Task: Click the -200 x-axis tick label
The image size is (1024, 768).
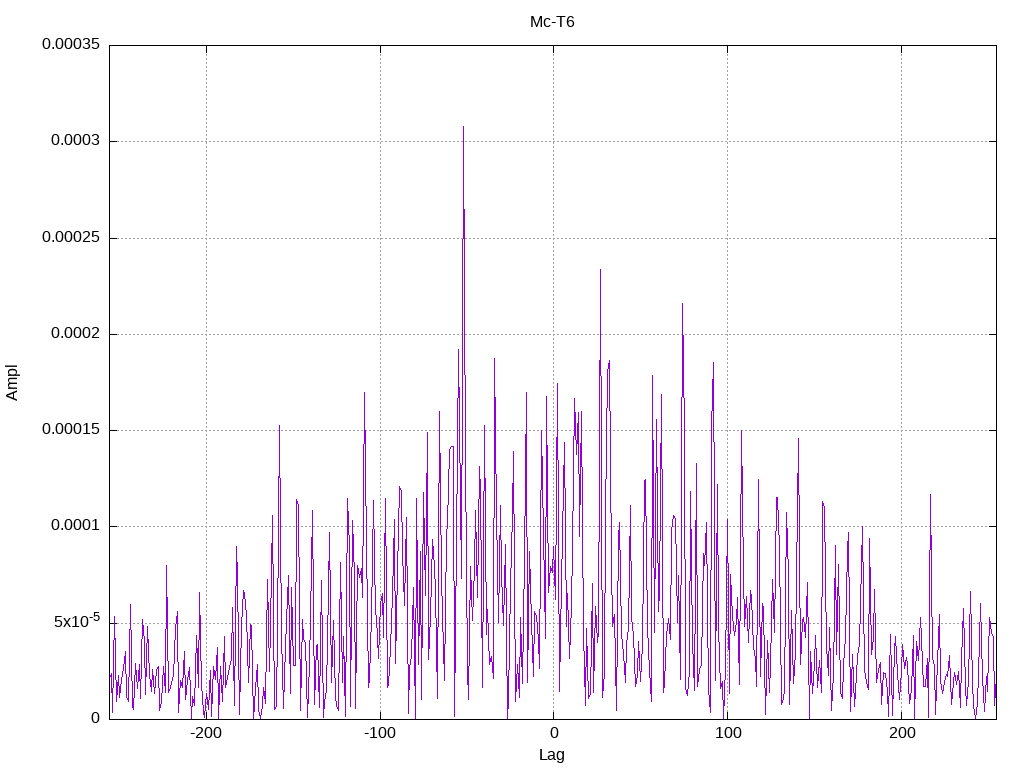Action: pos(206,733)
